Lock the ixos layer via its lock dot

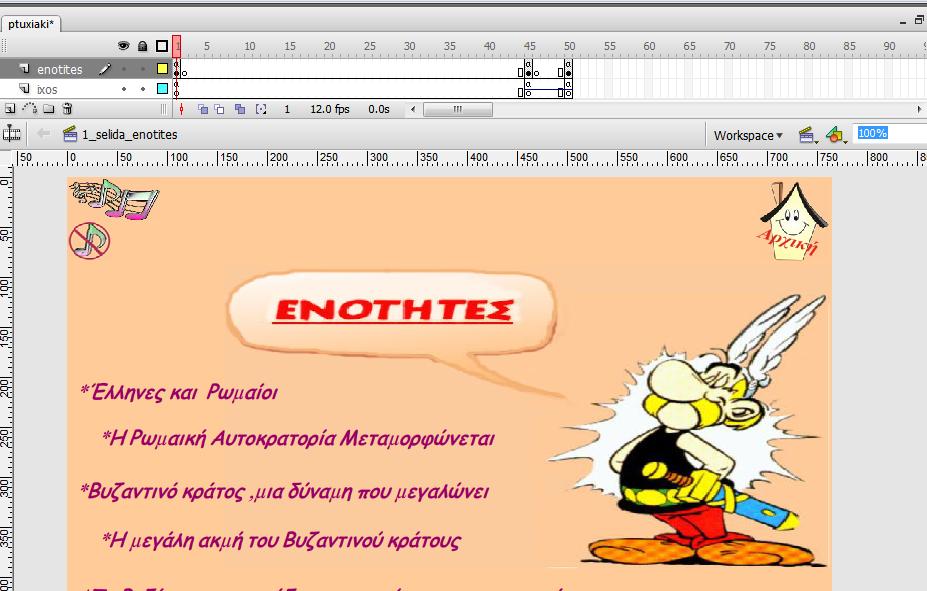pyautogui.click(x=142, y=89)
